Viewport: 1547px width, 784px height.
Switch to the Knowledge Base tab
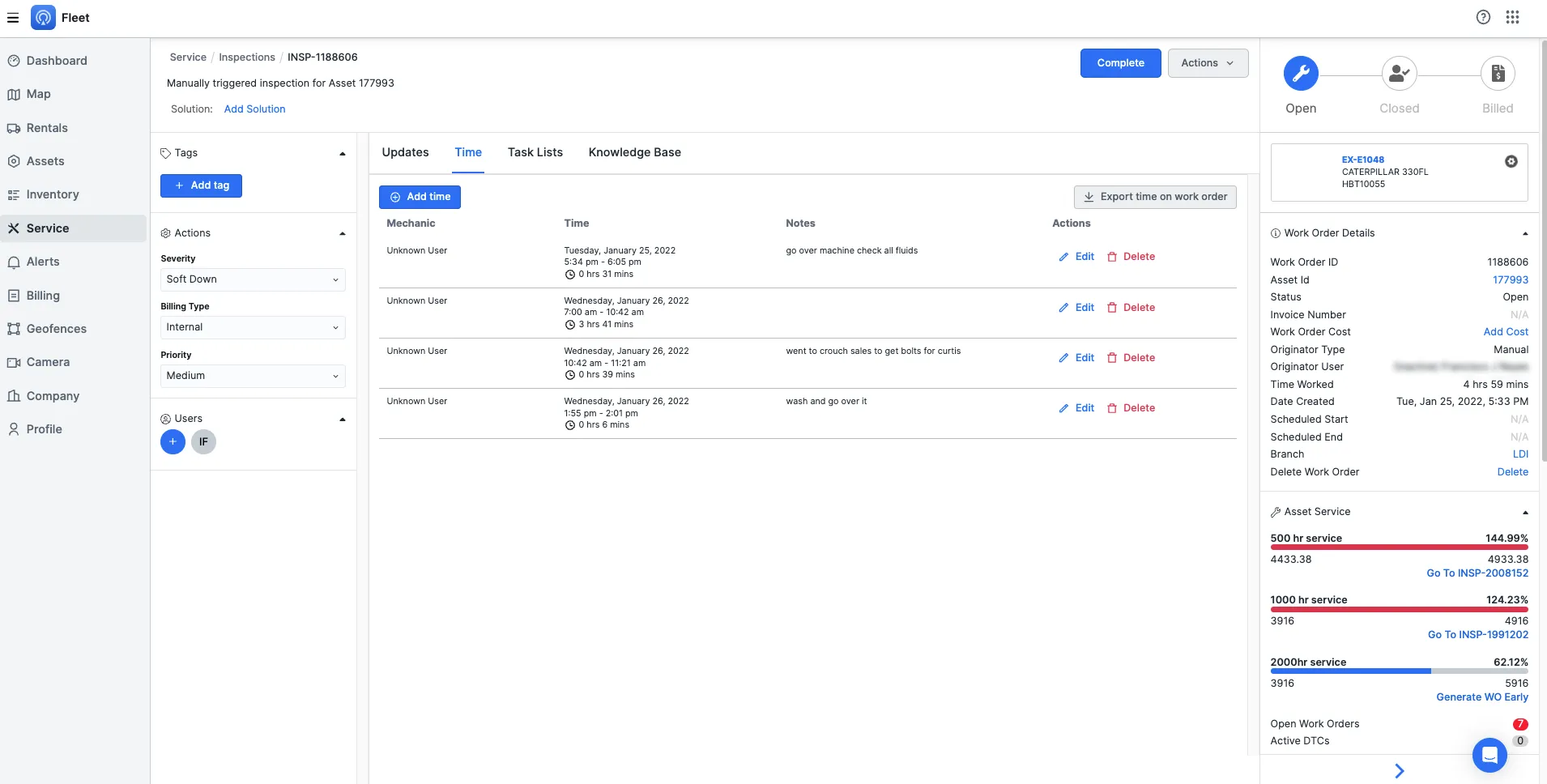[x=634, y=152]
